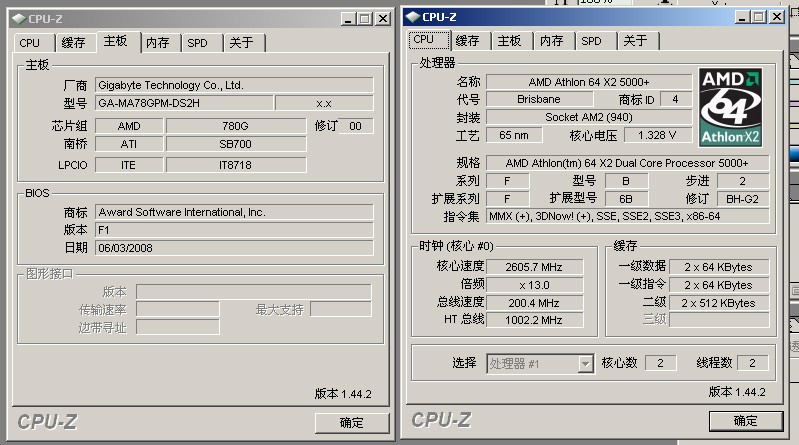Minimize the left CPU-Z window
Screen dimensions: 799x445
point(349,19)
